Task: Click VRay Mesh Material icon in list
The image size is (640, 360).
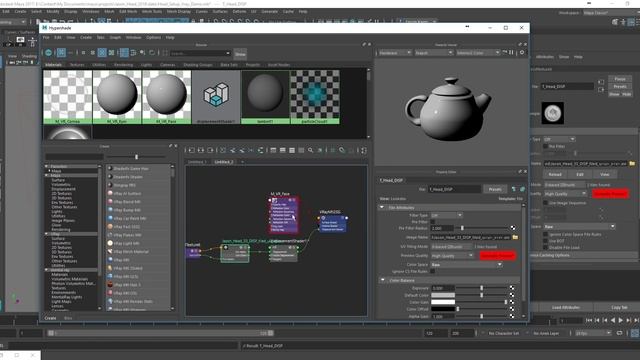Action: click(x=110, y=251)
